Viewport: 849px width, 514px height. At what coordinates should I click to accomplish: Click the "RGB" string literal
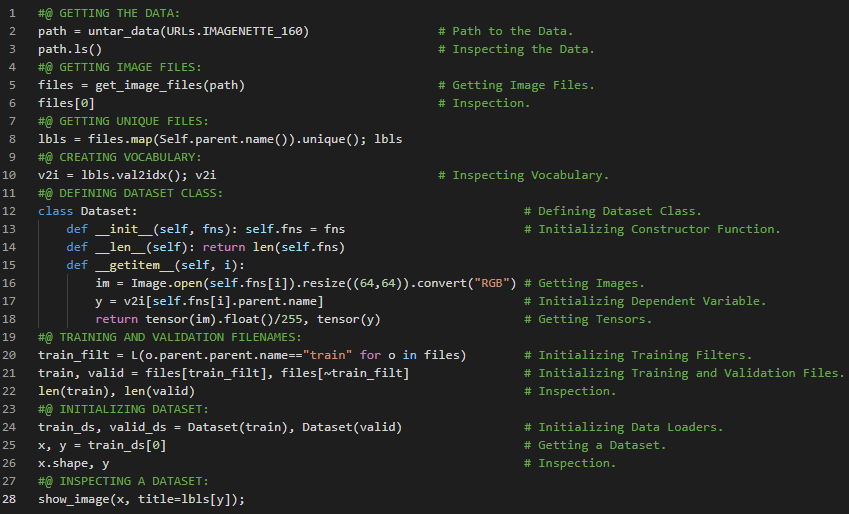coord(492,283)
